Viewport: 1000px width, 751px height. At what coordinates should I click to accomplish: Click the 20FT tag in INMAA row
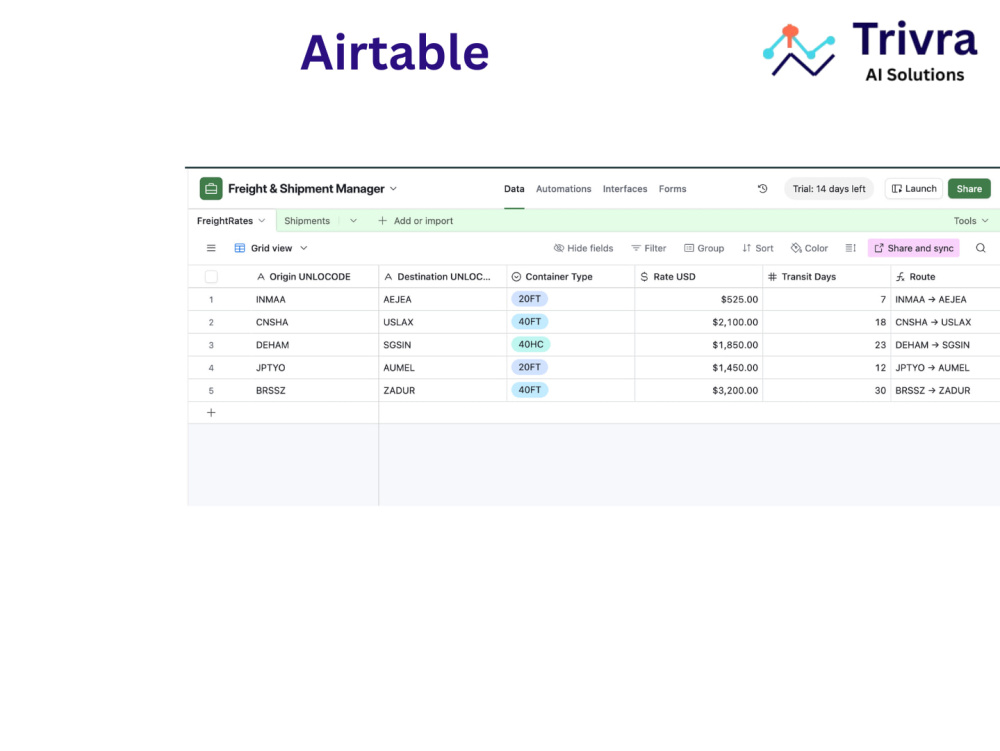tap(529, 299)
